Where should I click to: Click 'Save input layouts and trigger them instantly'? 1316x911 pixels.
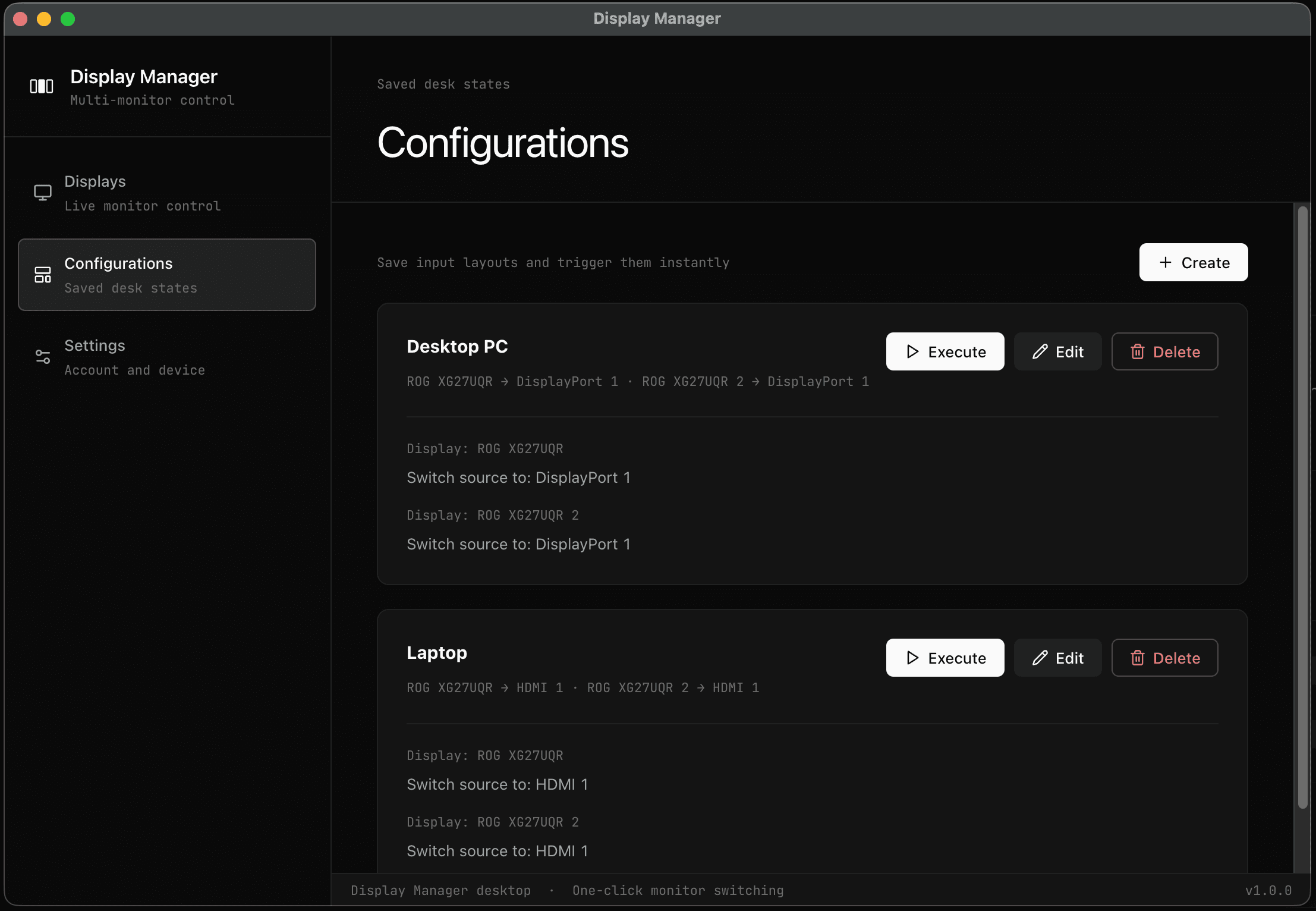[x=553, y=263]
